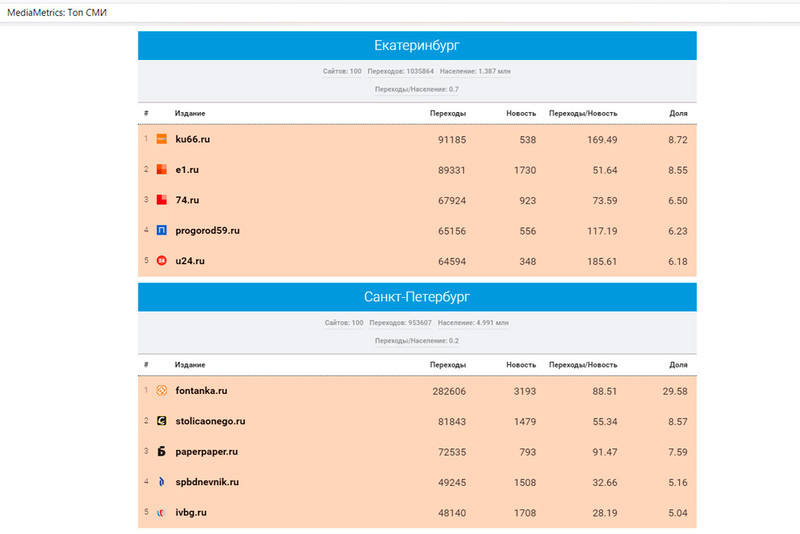
Task: Click the Екатеринбург blue section header
Action: pos(417,46)
